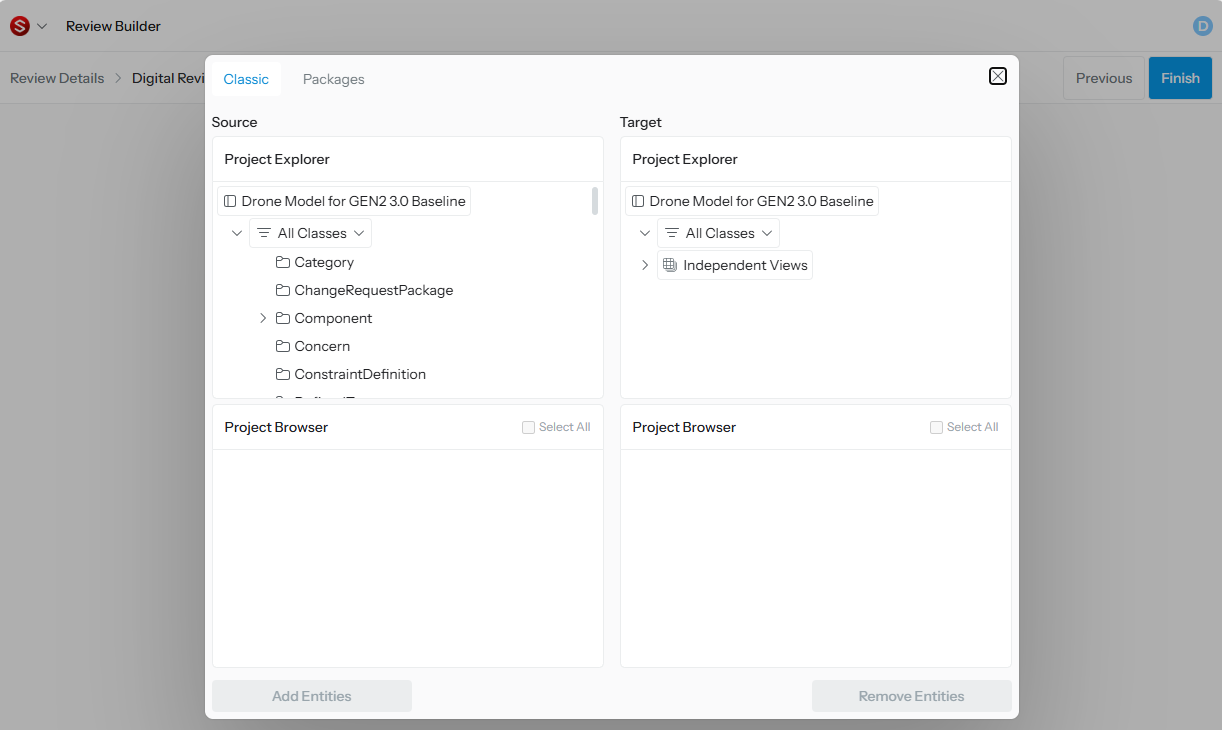Click the Target project model icon
Image resolution: width=1222 pixels, height=730 pixels.
[638, 201]
